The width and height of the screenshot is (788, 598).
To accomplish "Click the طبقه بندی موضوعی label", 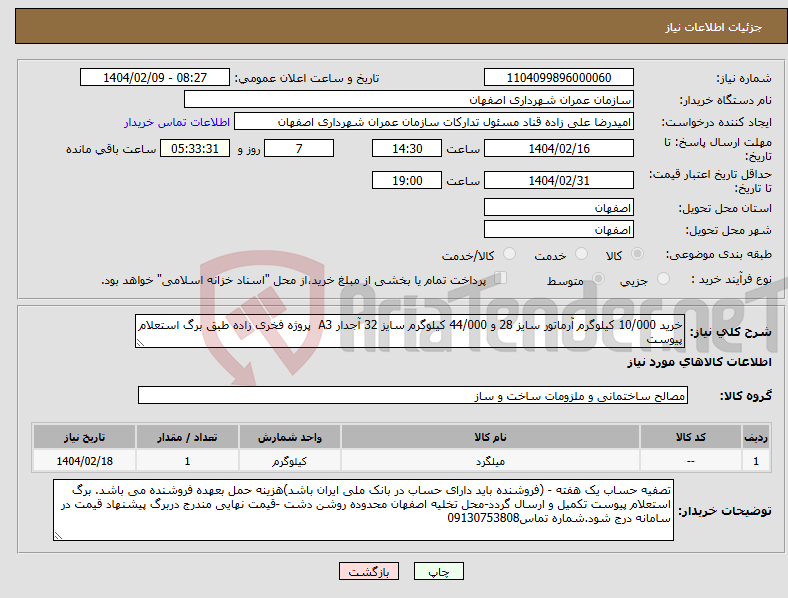I will (719, 255).
